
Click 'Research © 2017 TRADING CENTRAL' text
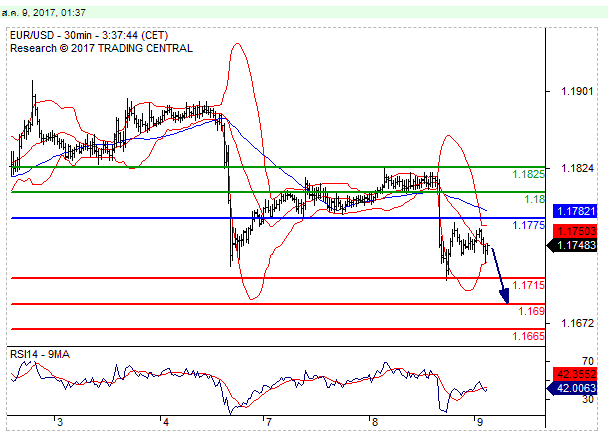point(101,48)
